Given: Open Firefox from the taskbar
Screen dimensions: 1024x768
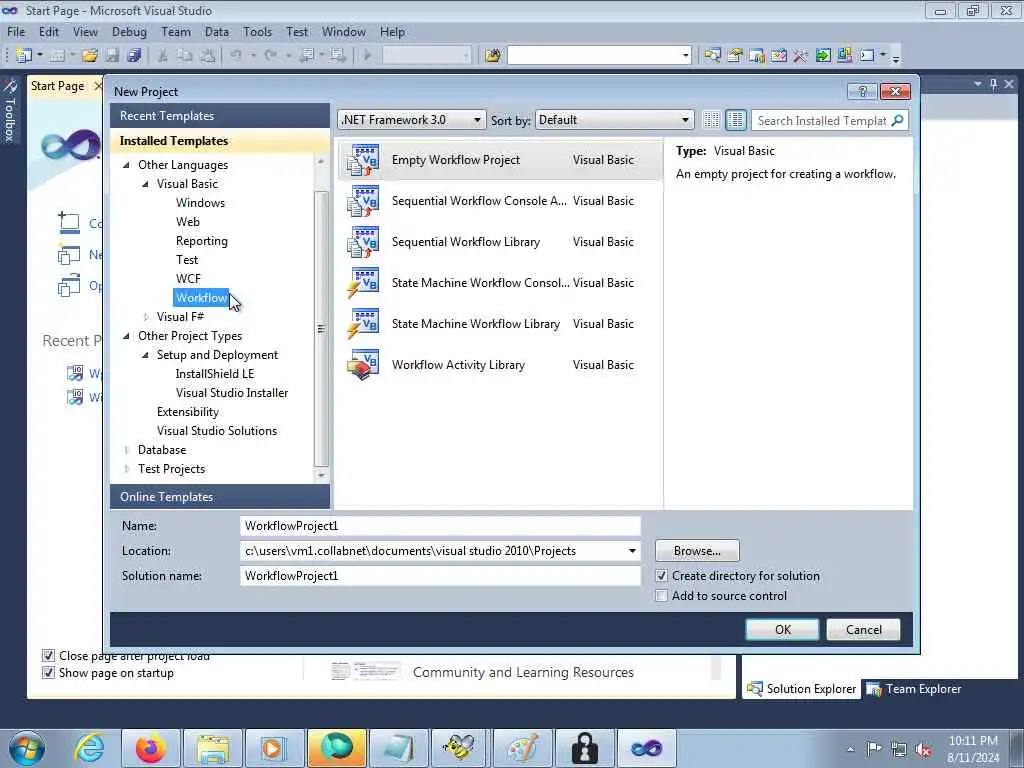Looking at the screenshot, I should [x=151, y=748].
